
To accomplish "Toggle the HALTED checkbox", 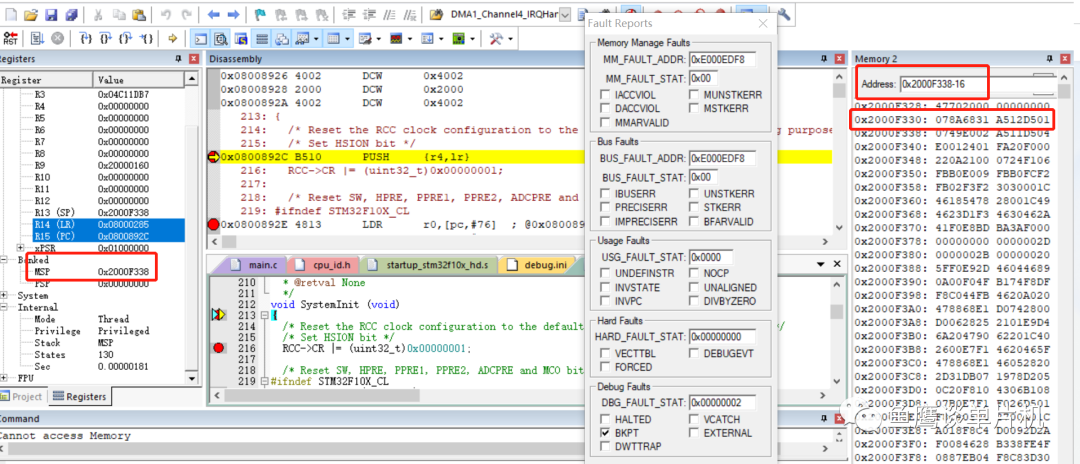I will (605, 419).
